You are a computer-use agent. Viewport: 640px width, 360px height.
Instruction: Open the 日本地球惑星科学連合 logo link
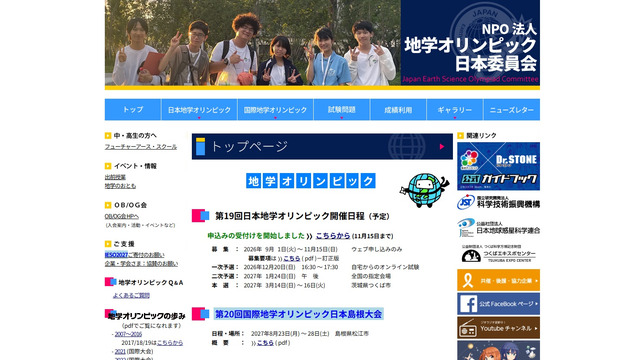[x=498, y=228]
